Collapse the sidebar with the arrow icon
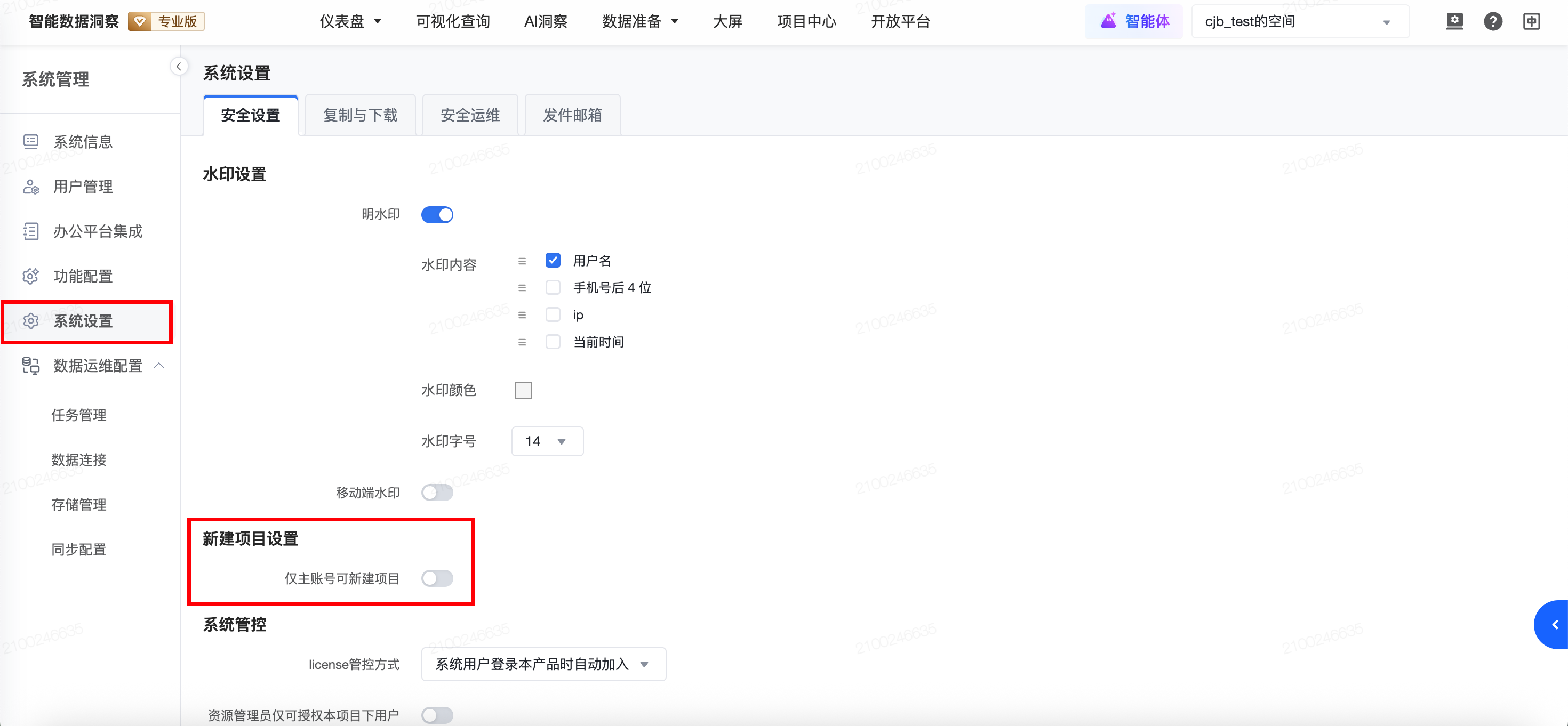Image resolution: width=1568 pixels, height=726 pixels. click(178, 66)
